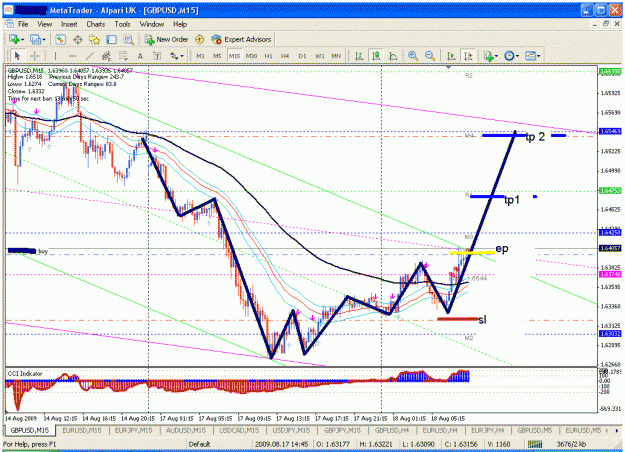Switch to the MN timeframe
The height and width of the screenshot is (452, 625).
[x=336, y=56]
